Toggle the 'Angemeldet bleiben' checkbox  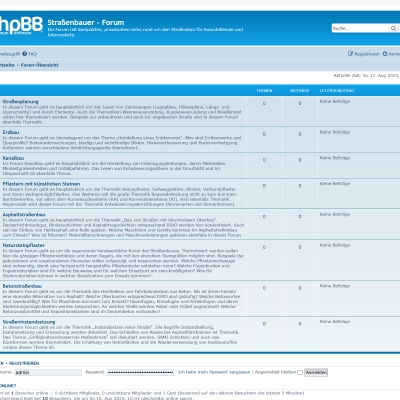[x=300, y=372]
